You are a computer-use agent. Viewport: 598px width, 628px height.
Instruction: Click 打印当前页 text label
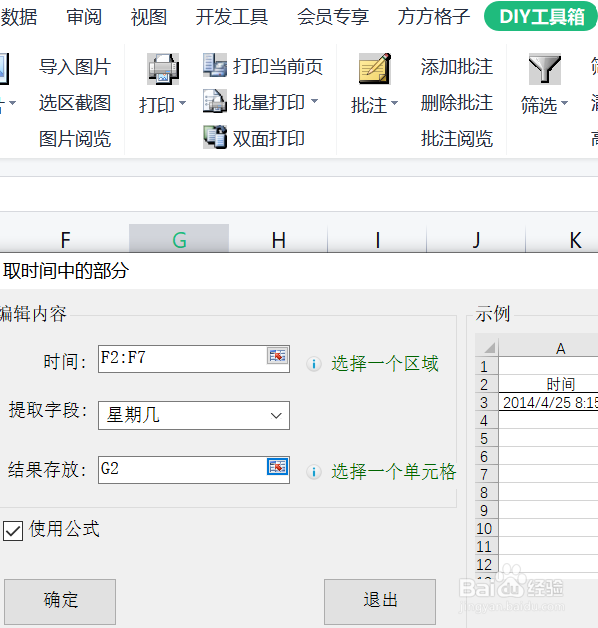pos(278,66)
